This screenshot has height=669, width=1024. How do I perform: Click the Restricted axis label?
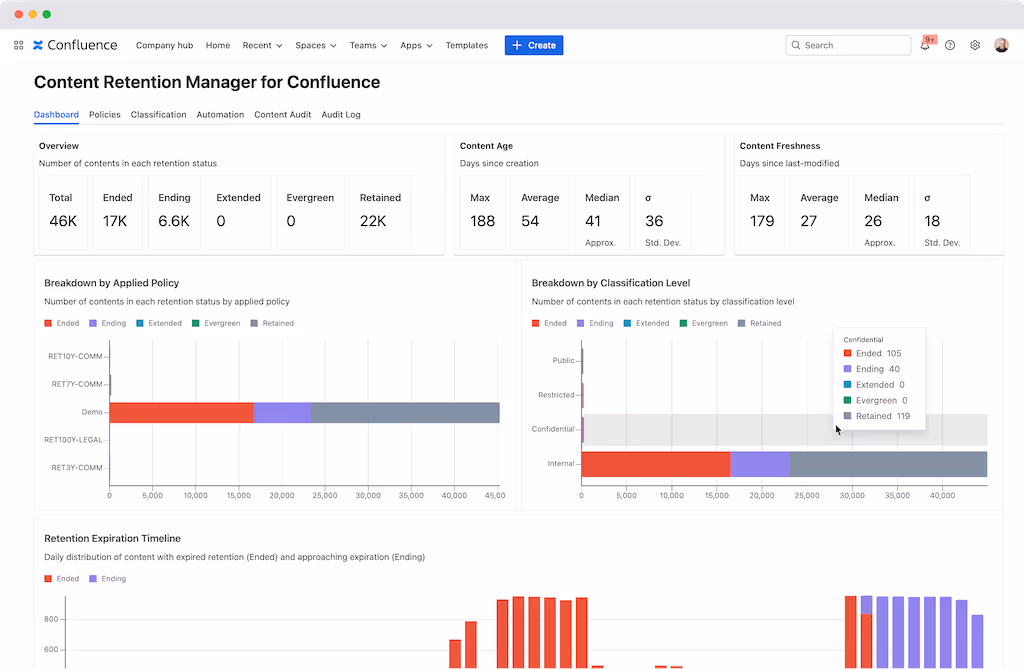coord(556,395)
